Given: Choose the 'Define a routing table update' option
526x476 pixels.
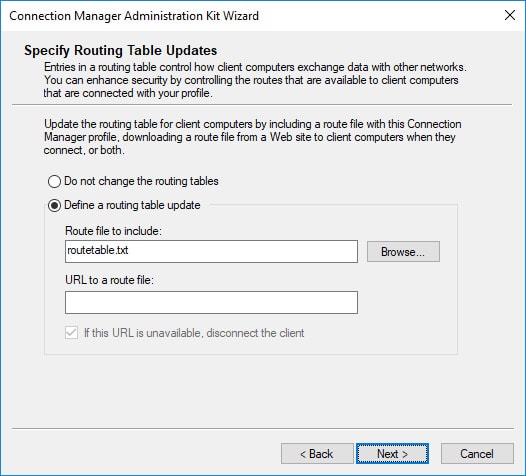Looking at the screenshot, I should (54, 205).
